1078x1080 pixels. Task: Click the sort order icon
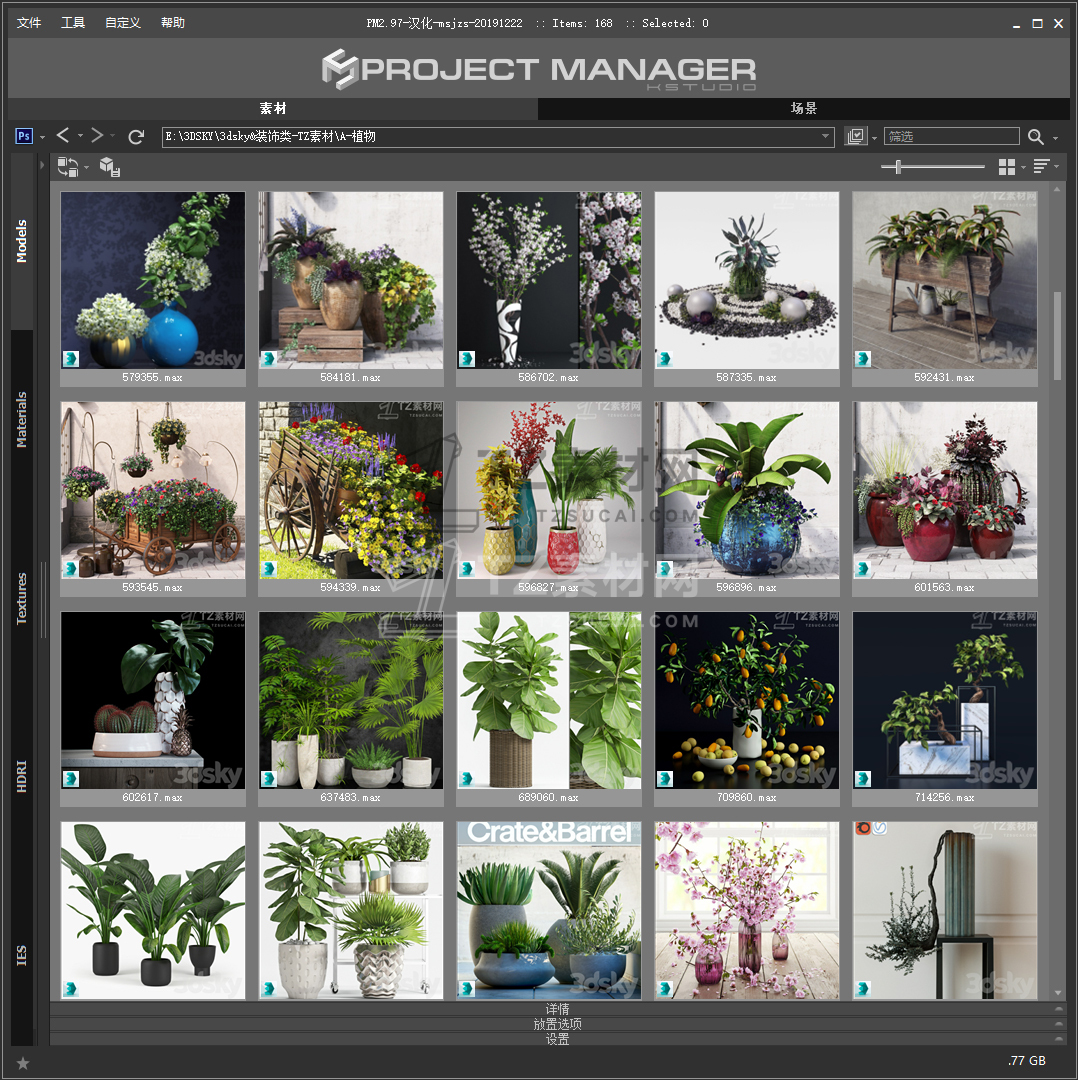click(1041, 167)
